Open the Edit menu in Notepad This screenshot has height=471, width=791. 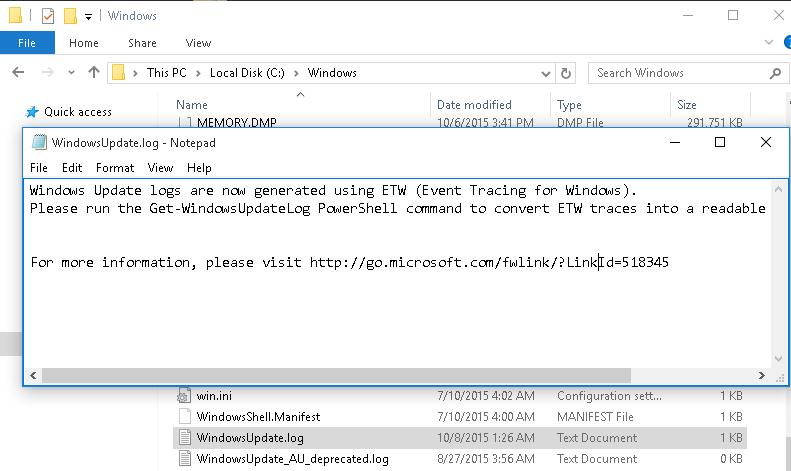click(x=72, y=168)
